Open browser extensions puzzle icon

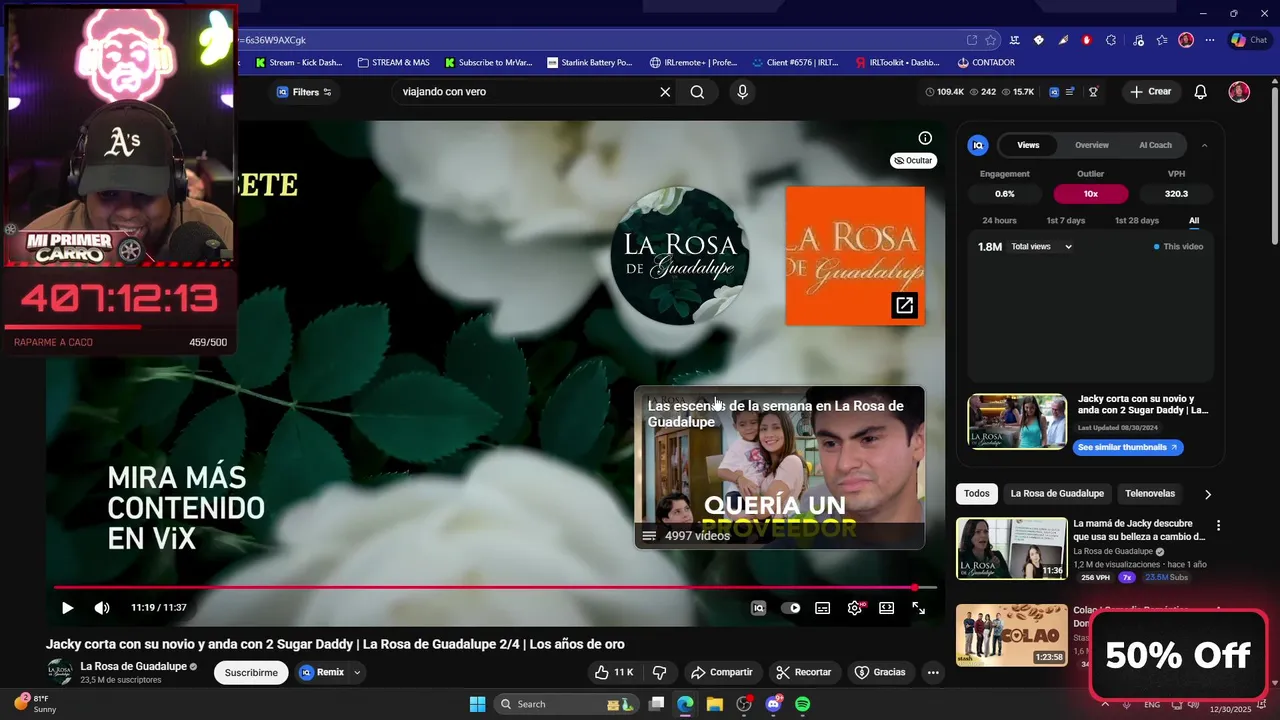tap(1111, 40)
